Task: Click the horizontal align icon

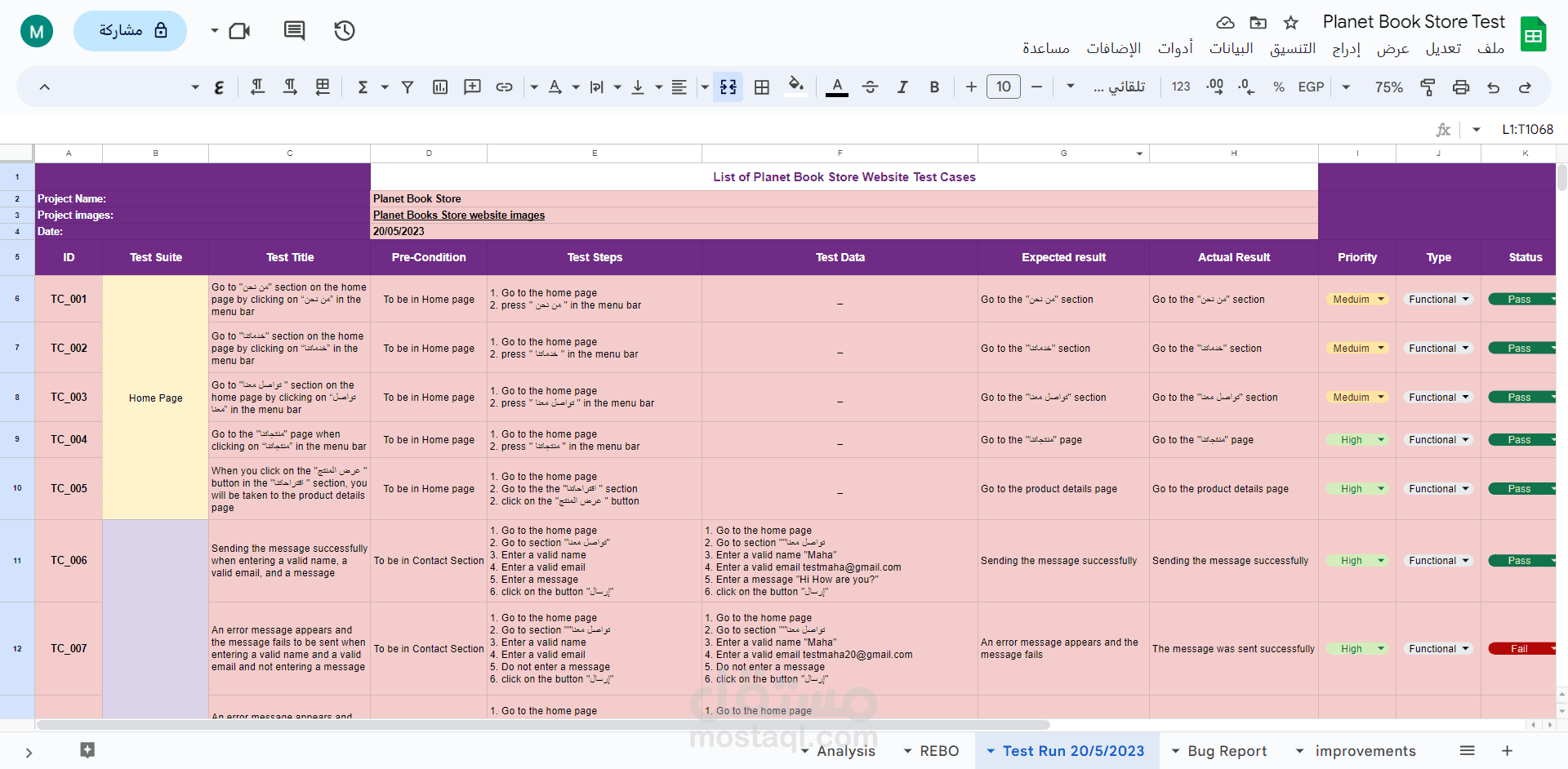Action: click(x=679, y=87)
